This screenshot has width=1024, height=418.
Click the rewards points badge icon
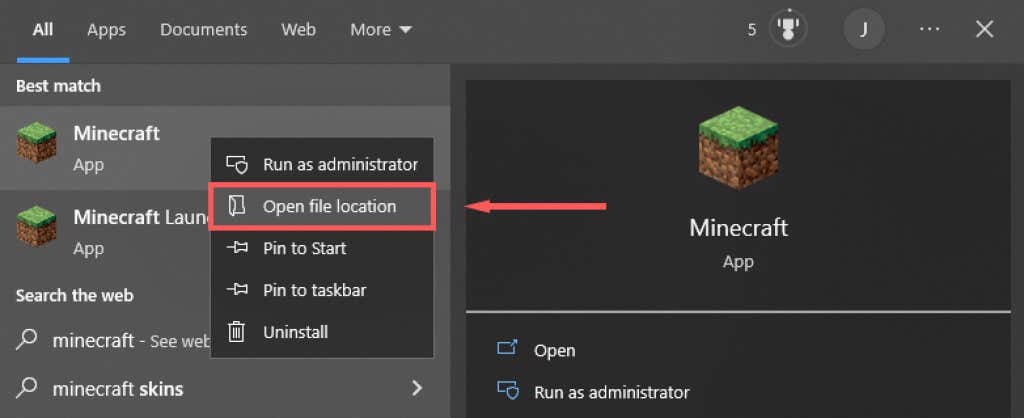tap(787, 29)
